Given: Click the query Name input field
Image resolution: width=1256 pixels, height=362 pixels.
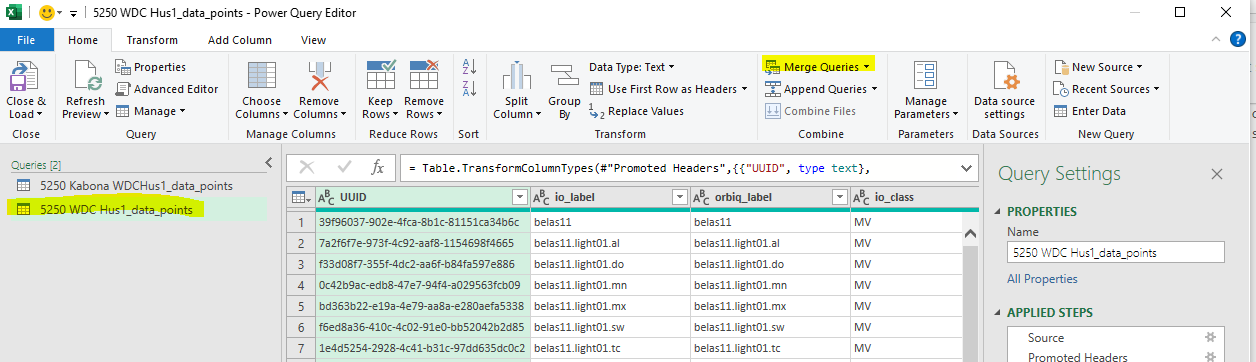Looking at the screenshot, I should click(x=1115, y=253).
